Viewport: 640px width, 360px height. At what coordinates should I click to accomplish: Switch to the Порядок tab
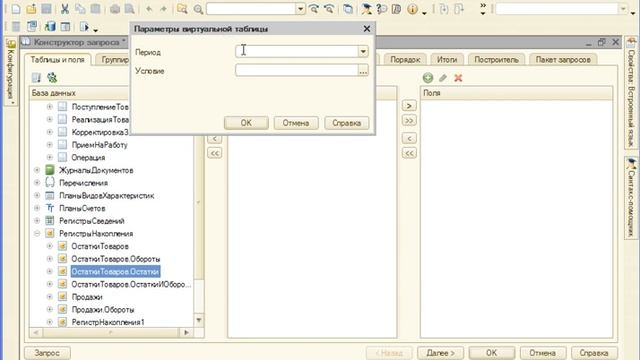pyautogui.click(x=405, y=60)
